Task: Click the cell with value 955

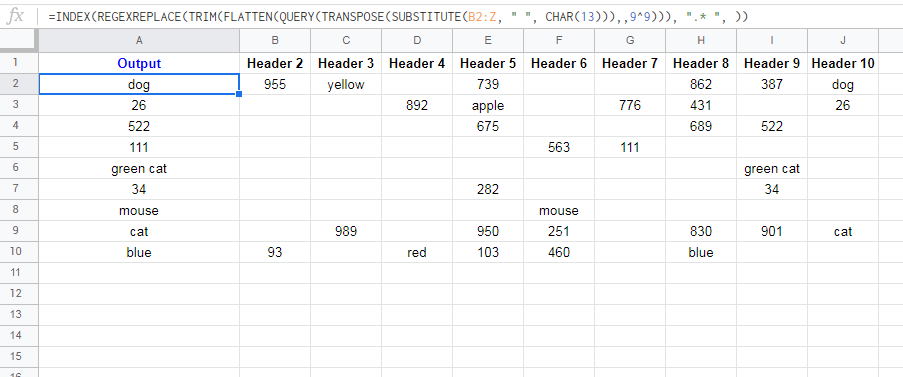Action: tap(275, 85)
